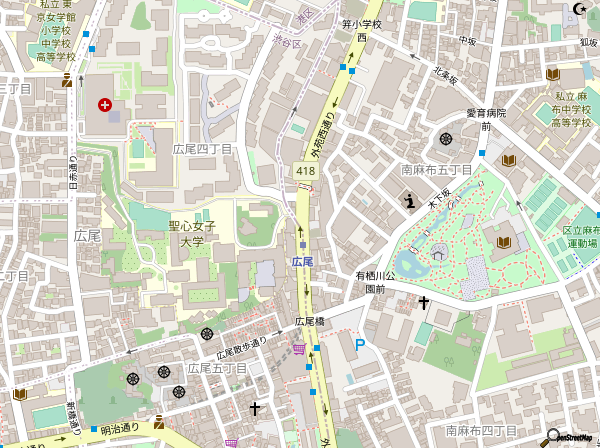Image resolution: width=600 pixels, height=448 pixels.
Task: Click the red hospital cross icon
Action: 105,105
